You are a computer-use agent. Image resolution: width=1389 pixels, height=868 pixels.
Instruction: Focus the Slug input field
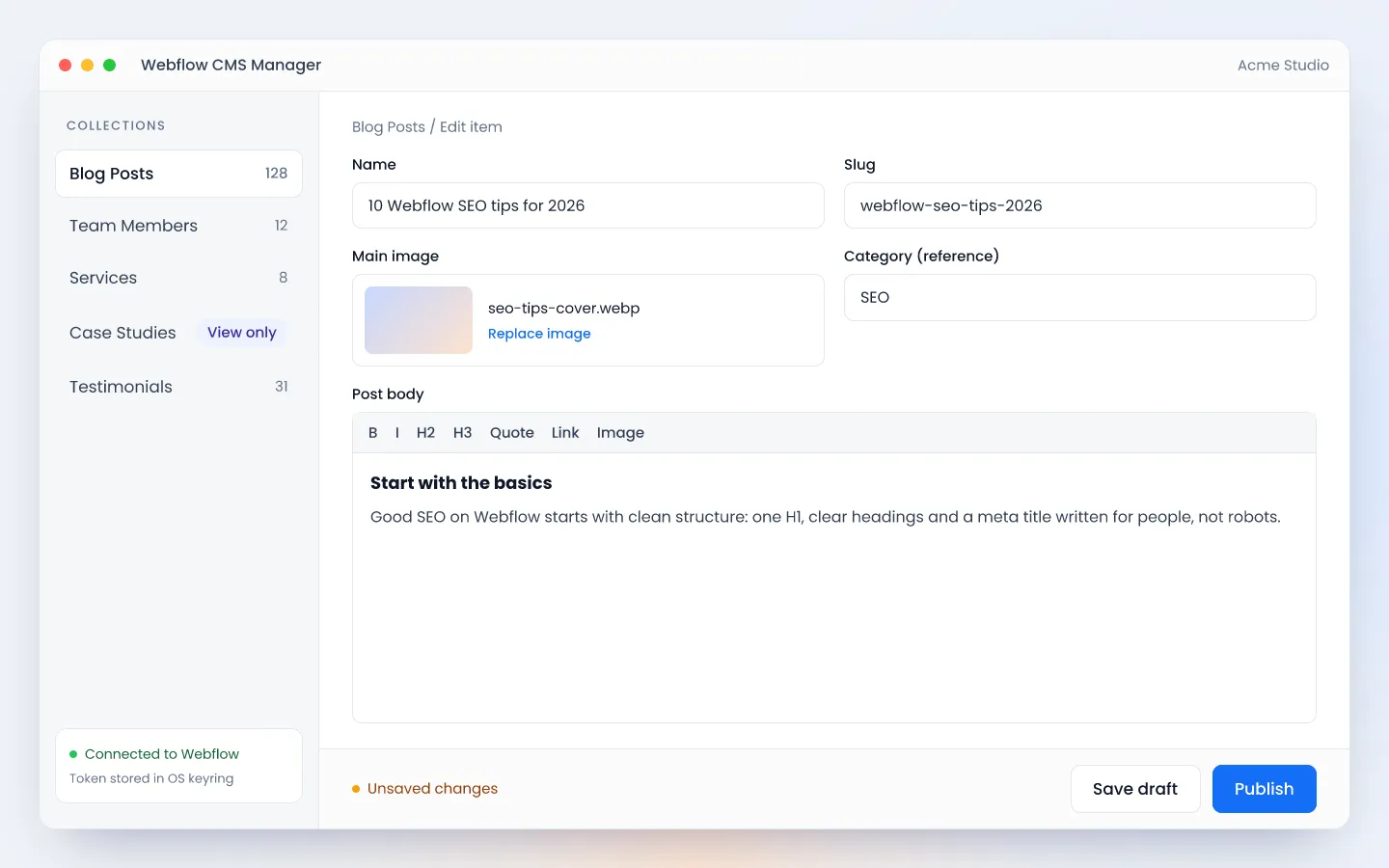click(1080, 205)
